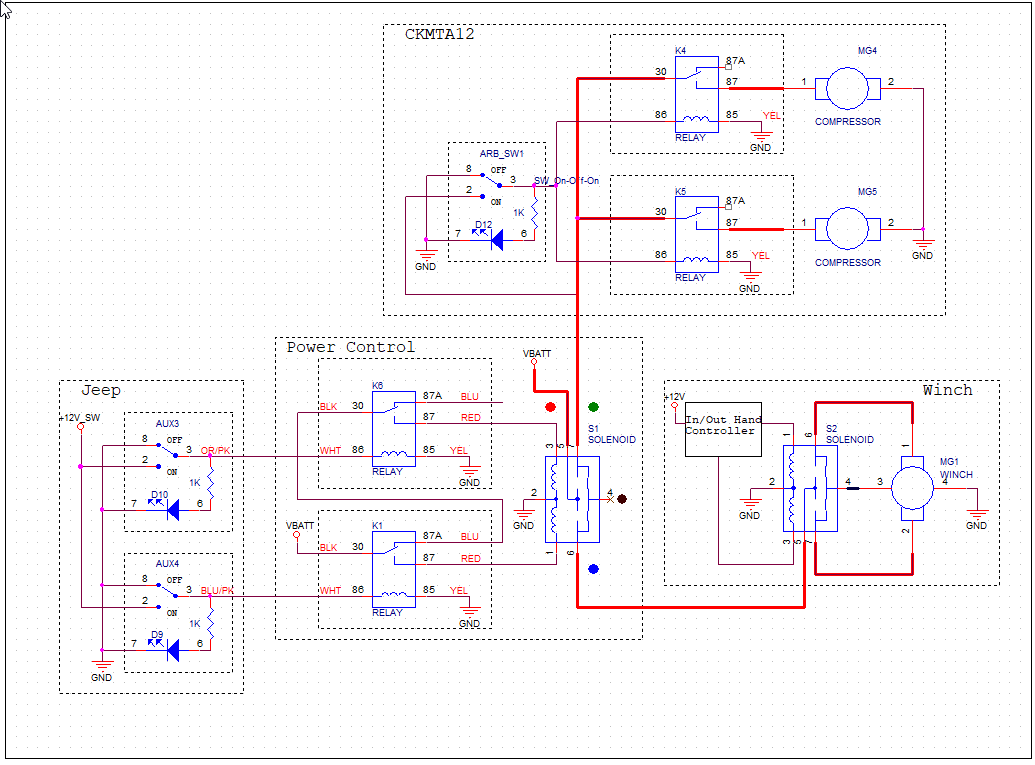Click the AUX3 switch contact arm

[168, 451]
